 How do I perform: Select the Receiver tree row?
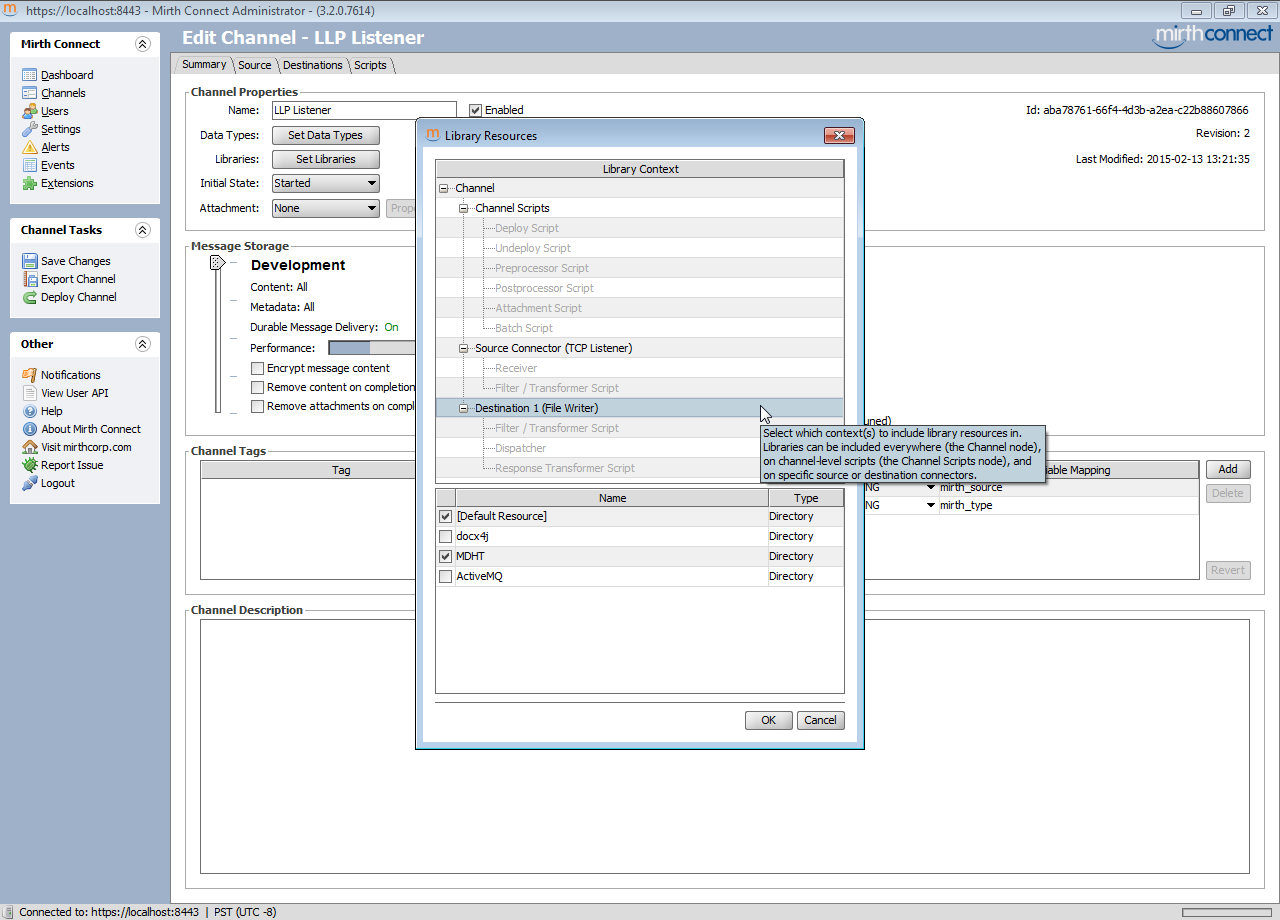[640, 368]
